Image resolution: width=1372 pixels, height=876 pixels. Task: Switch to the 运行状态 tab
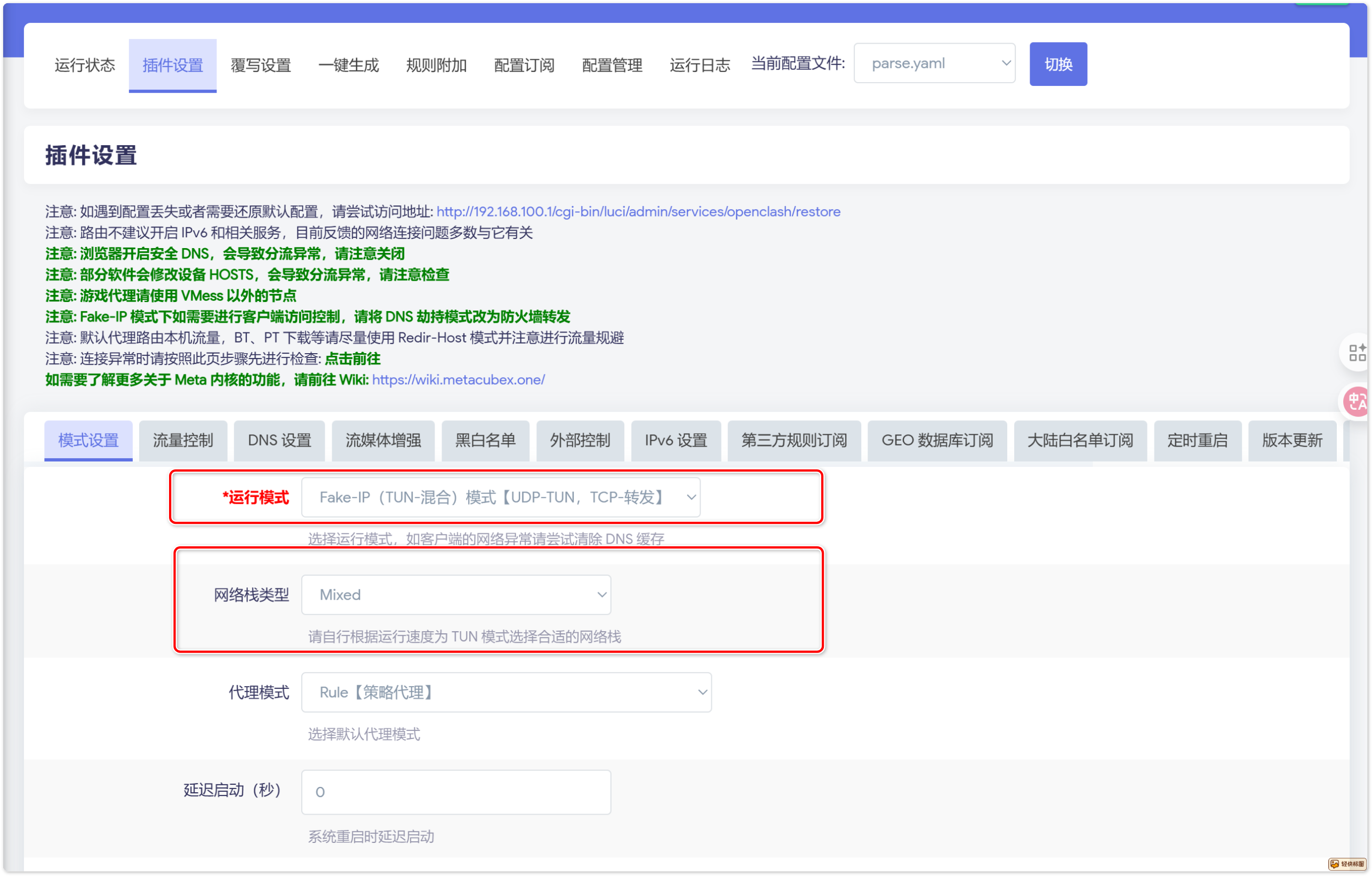tap(85, 65)
